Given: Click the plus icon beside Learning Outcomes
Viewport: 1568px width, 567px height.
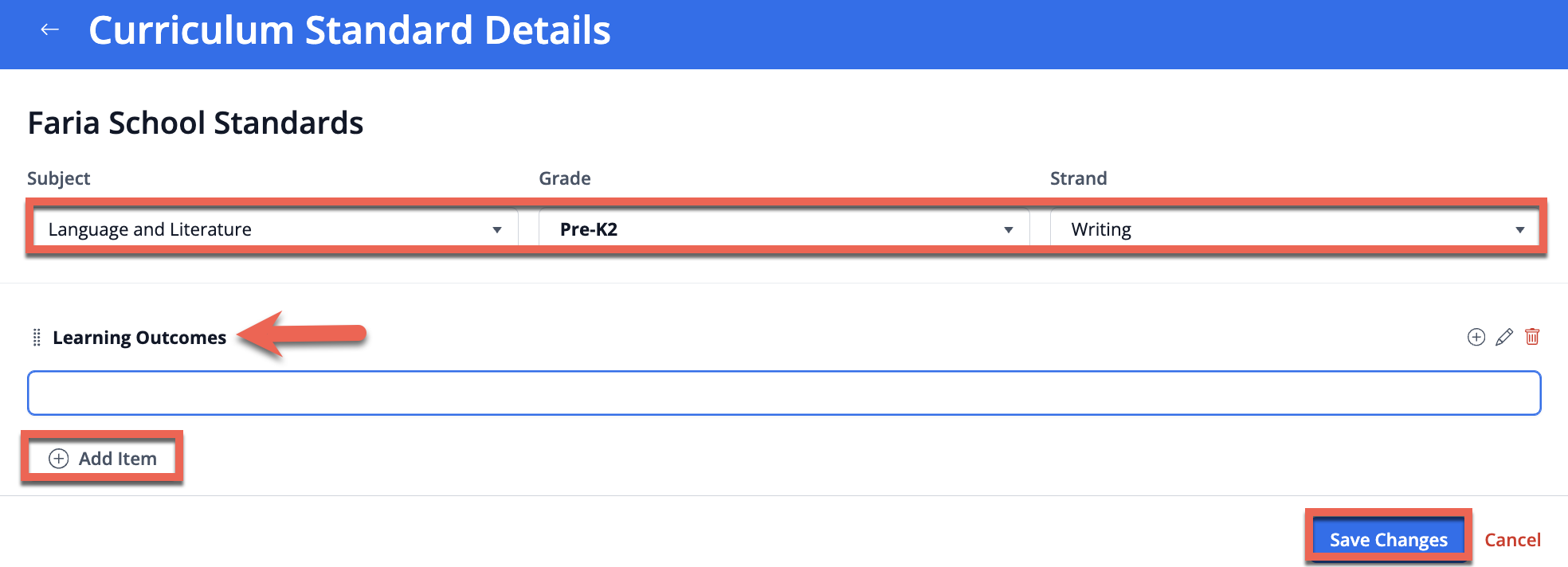Looking at the screenshot, I should point(1476,338).
